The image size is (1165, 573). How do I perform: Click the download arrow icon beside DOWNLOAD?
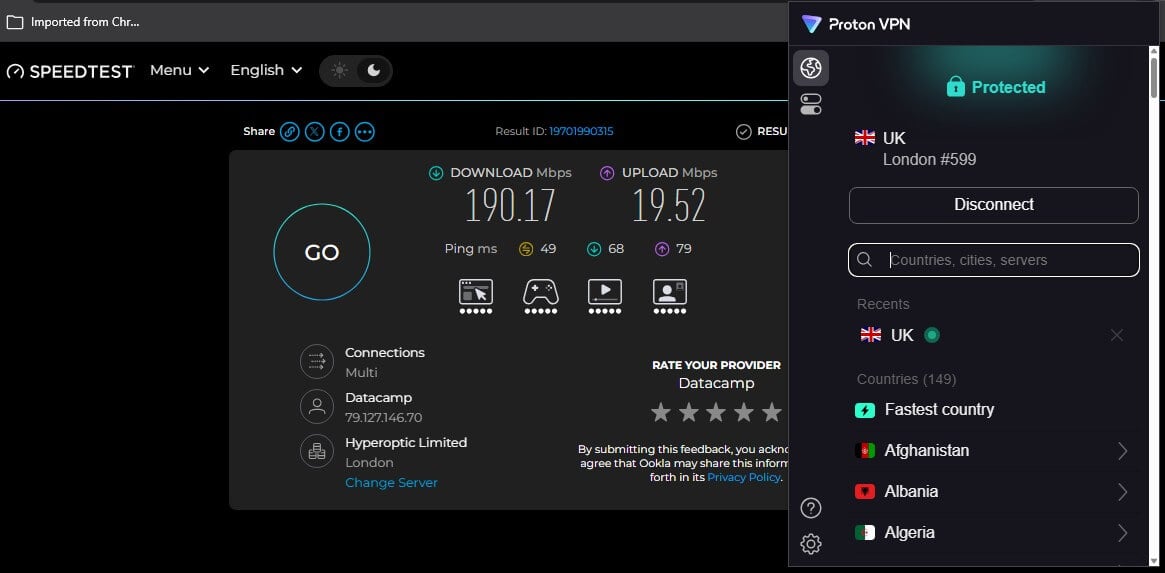pyautogui.click(x=436, y=173)
